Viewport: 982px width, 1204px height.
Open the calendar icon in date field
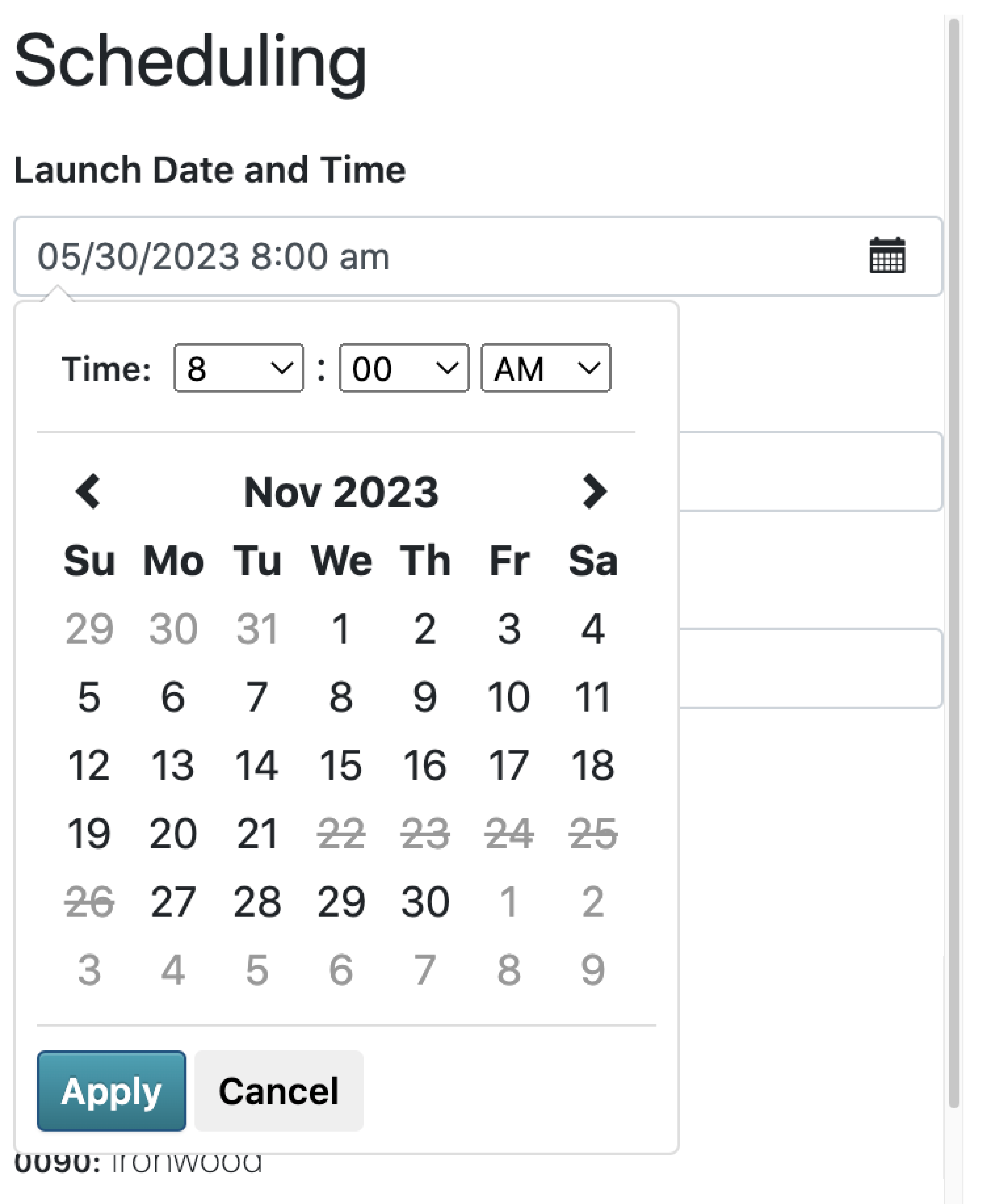887,255
